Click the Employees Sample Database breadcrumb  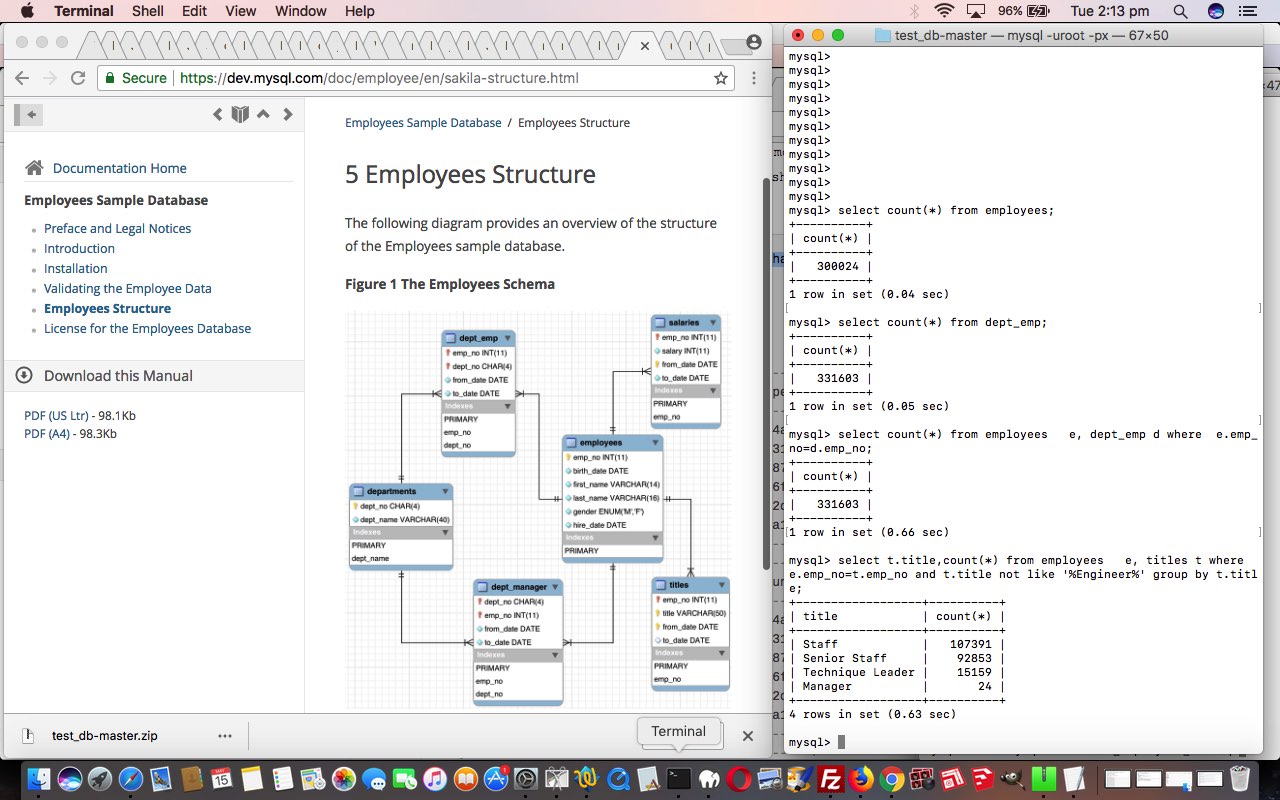click(x=423, y=123)
